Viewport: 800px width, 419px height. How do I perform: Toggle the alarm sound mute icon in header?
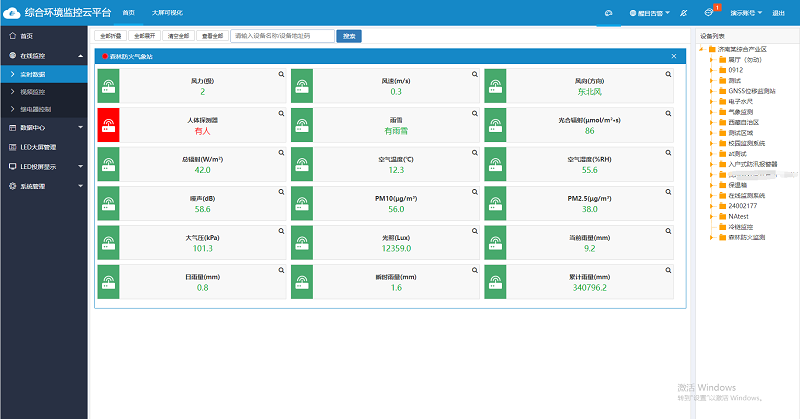click(684, 13)
